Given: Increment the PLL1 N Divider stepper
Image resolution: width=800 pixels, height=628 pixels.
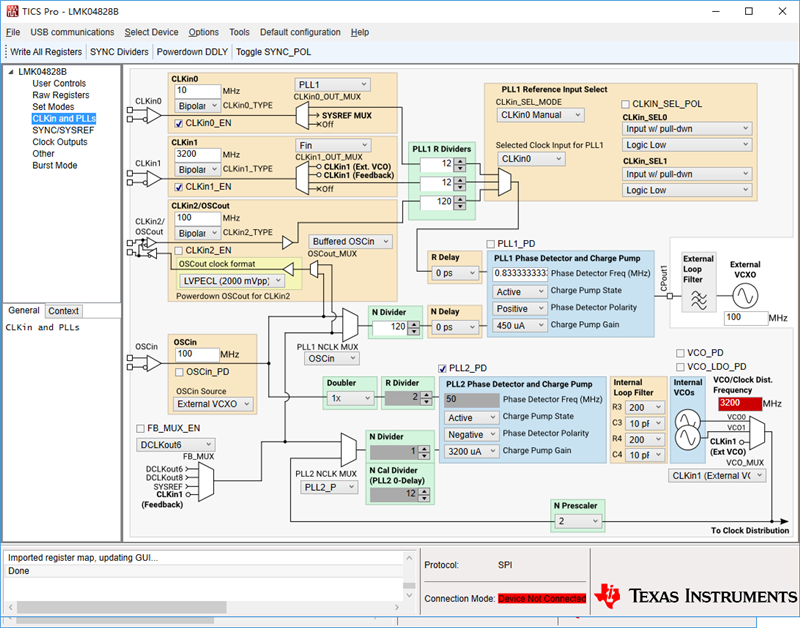Looking at the screenshot, I should (x=414, y=324).
